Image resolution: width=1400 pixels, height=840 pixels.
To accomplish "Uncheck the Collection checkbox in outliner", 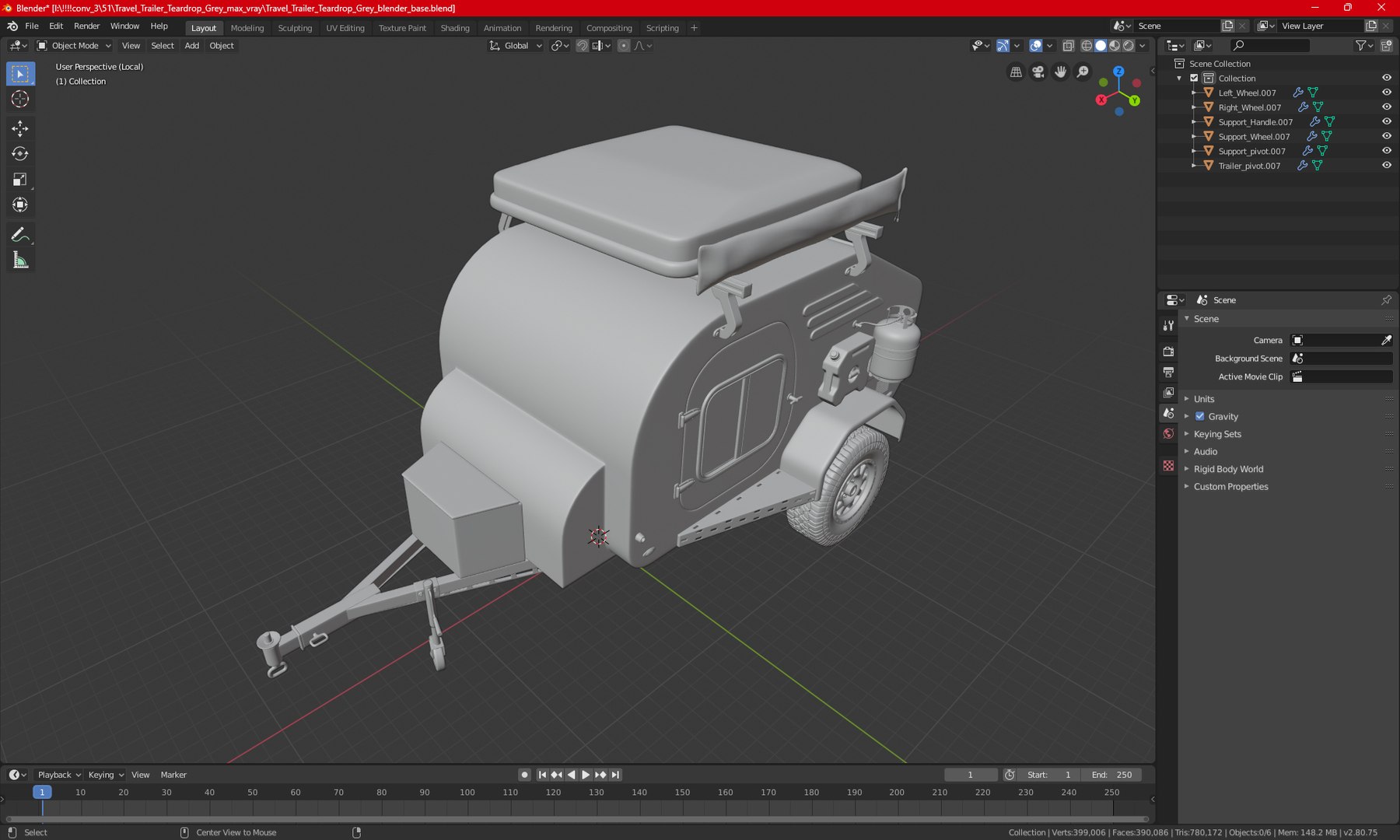I will click(x=1194, y=78).
